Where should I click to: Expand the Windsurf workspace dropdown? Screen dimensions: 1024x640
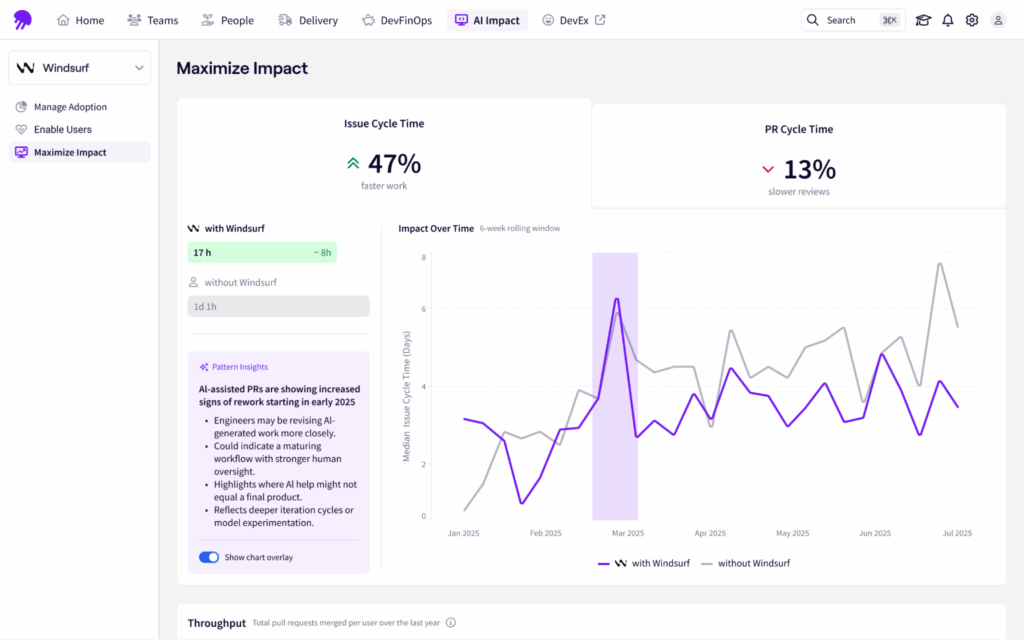(x=139, y=67)
